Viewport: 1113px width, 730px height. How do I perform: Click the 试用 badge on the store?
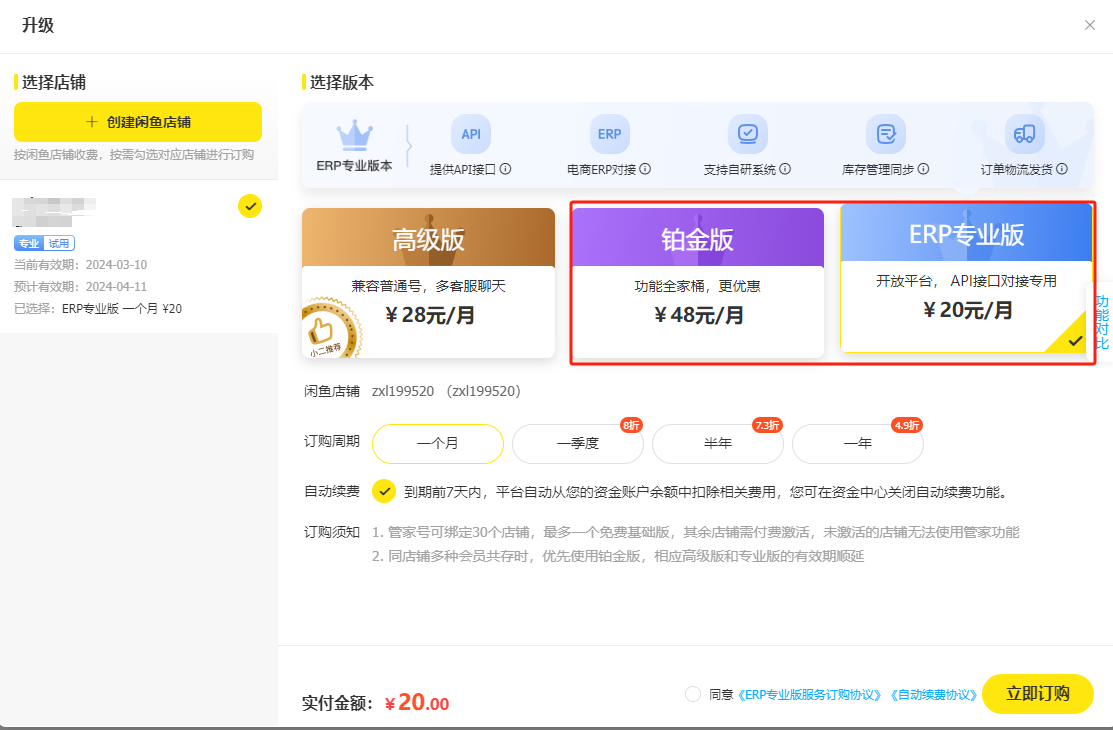(59, 244)
